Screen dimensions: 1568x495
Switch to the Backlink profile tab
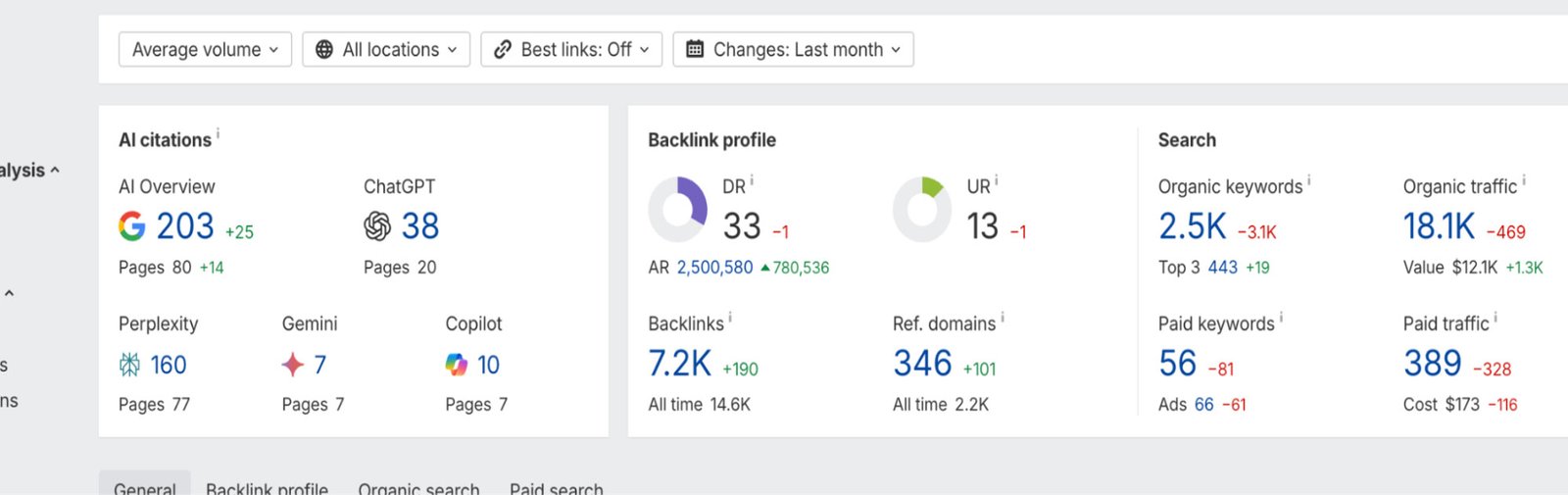(267, 487)
